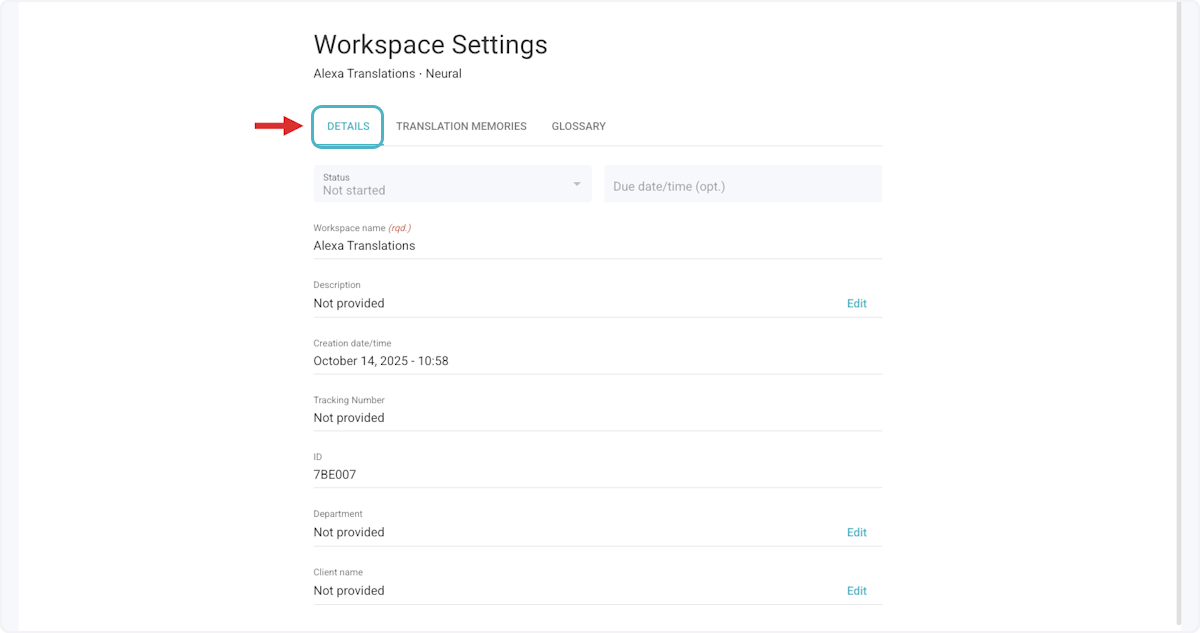Click the Workspace Settings heading
1200x633 pixels.
(430, 45)
